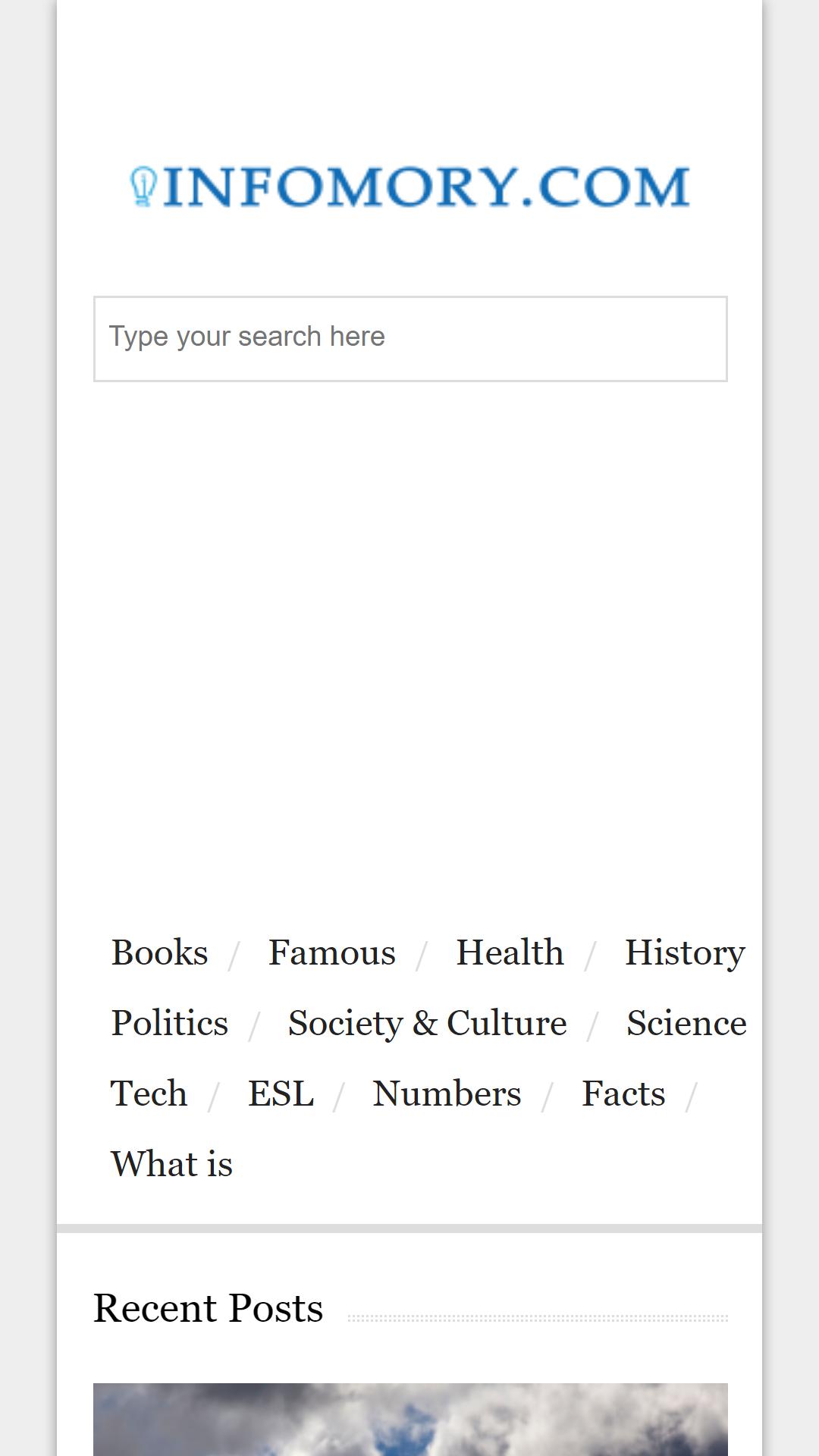Click the Infomory.com logo
The width and height of the screenshot is (819, 1456).
(409, 187)
